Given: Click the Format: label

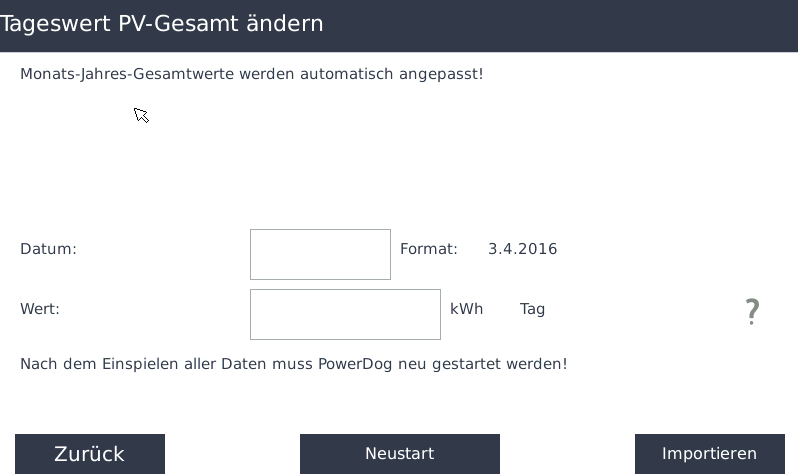Looking at the screenshot, I should (429, 249).
